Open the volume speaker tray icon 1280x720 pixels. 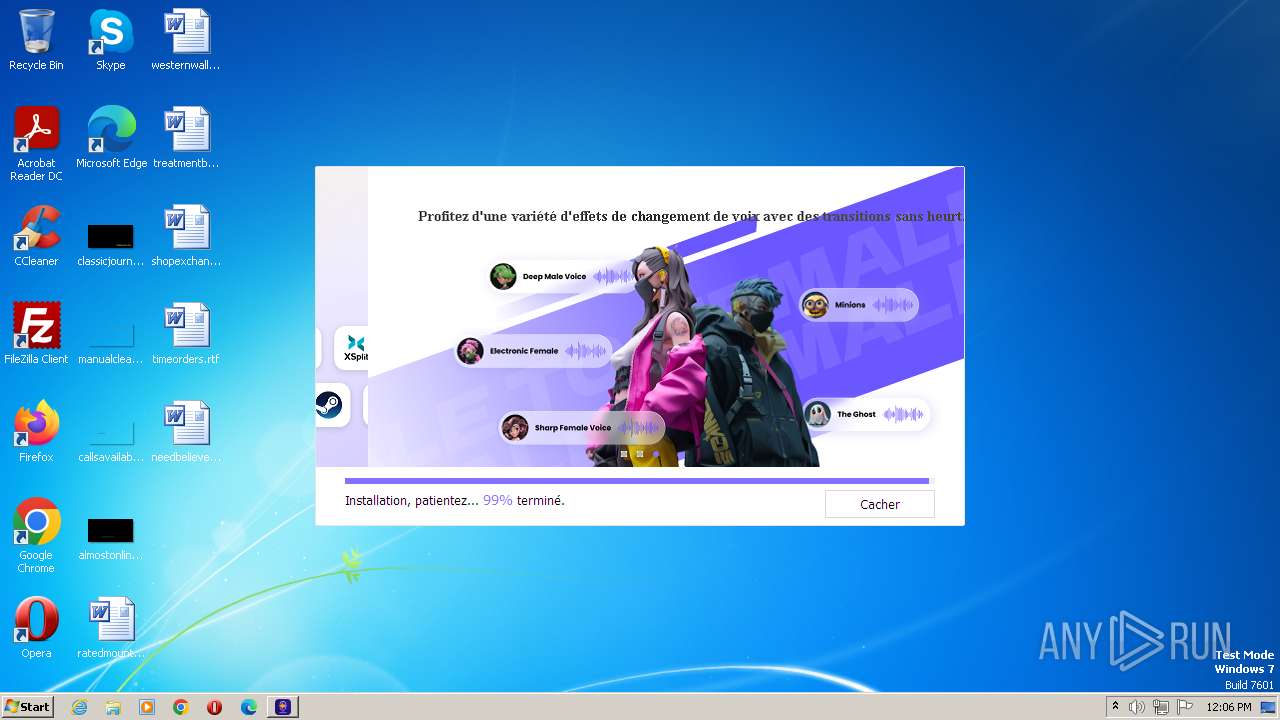coord(1137,707)
